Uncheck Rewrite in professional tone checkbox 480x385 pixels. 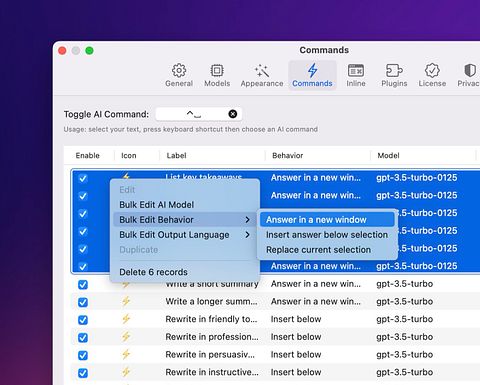83,337
